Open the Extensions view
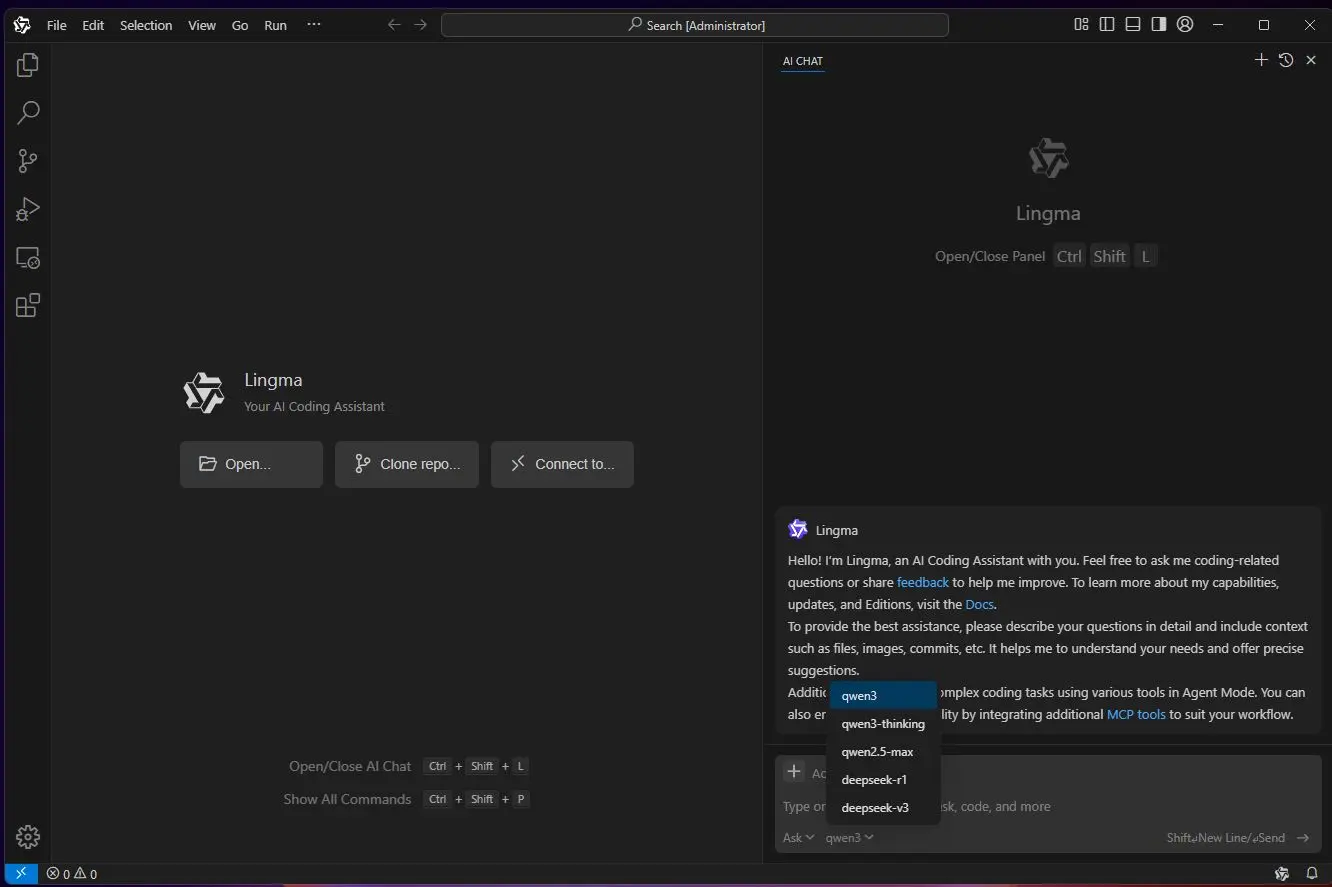This screenshot has height=887, width=1332. click(28, 306)
